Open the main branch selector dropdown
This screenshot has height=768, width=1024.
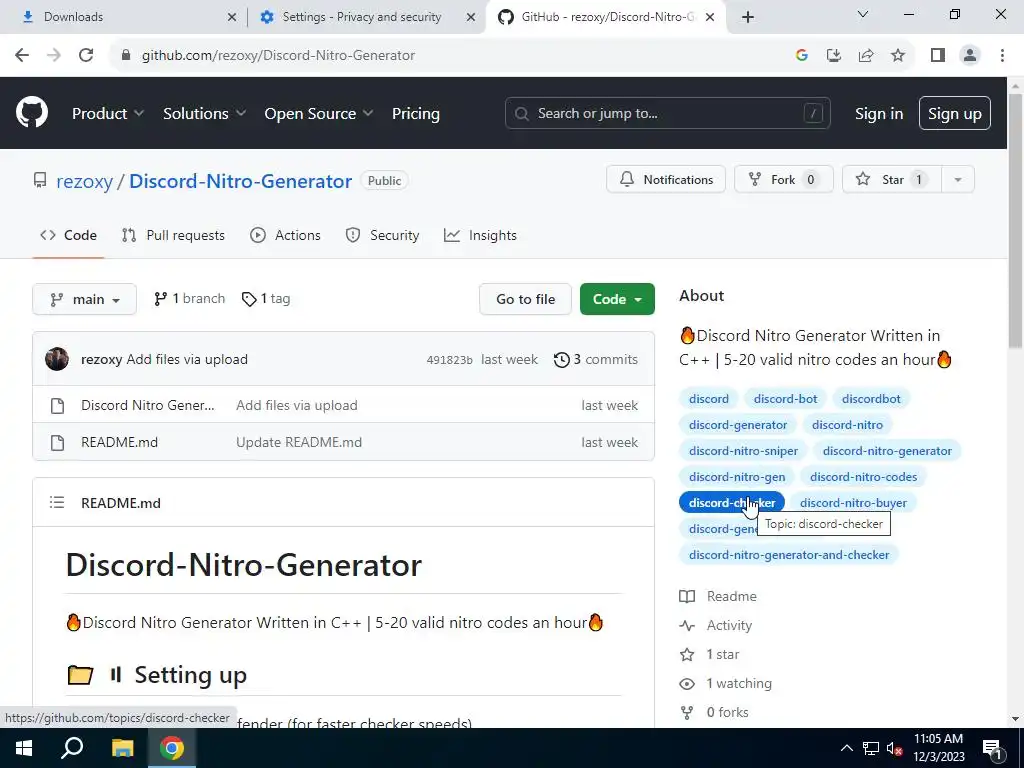tap(84, 299)
